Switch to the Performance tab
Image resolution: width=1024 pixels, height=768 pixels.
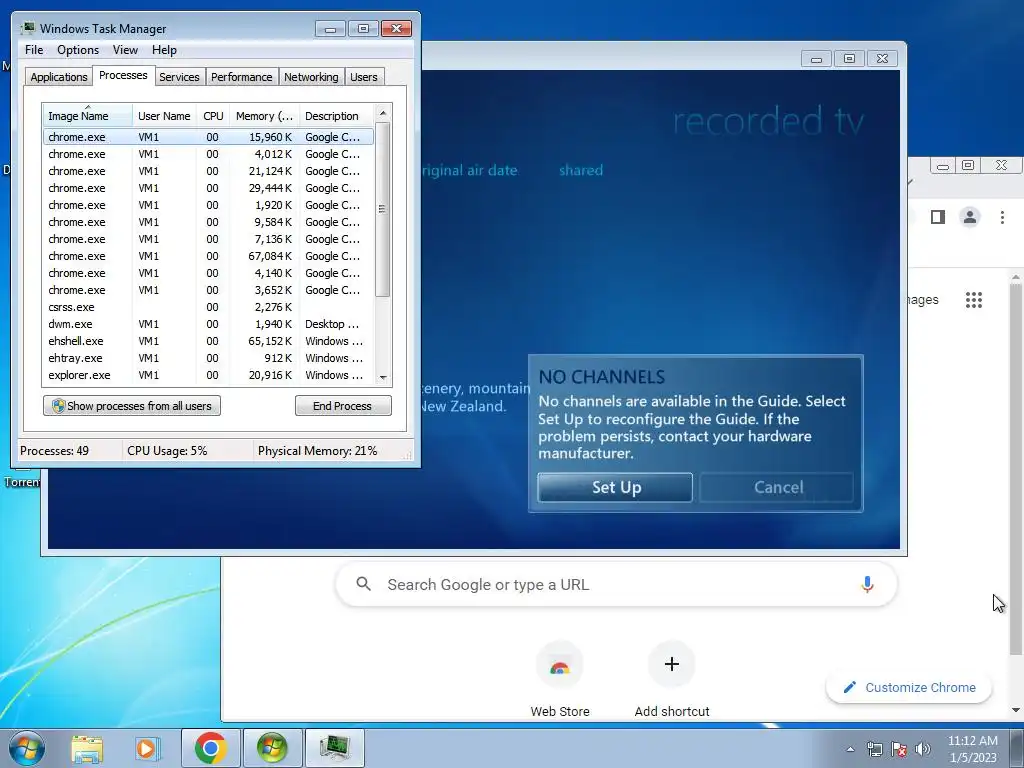coord(241,77)
